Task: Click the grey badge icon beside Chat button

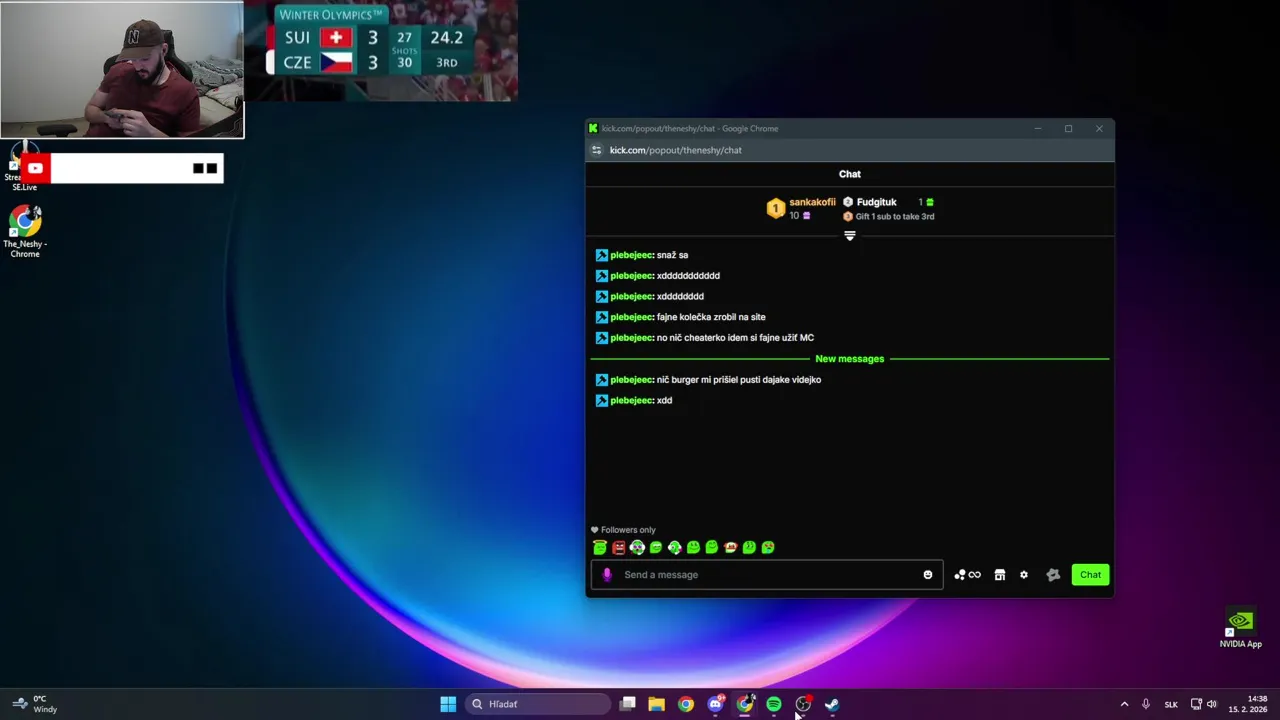Action: coord(1053,575)
